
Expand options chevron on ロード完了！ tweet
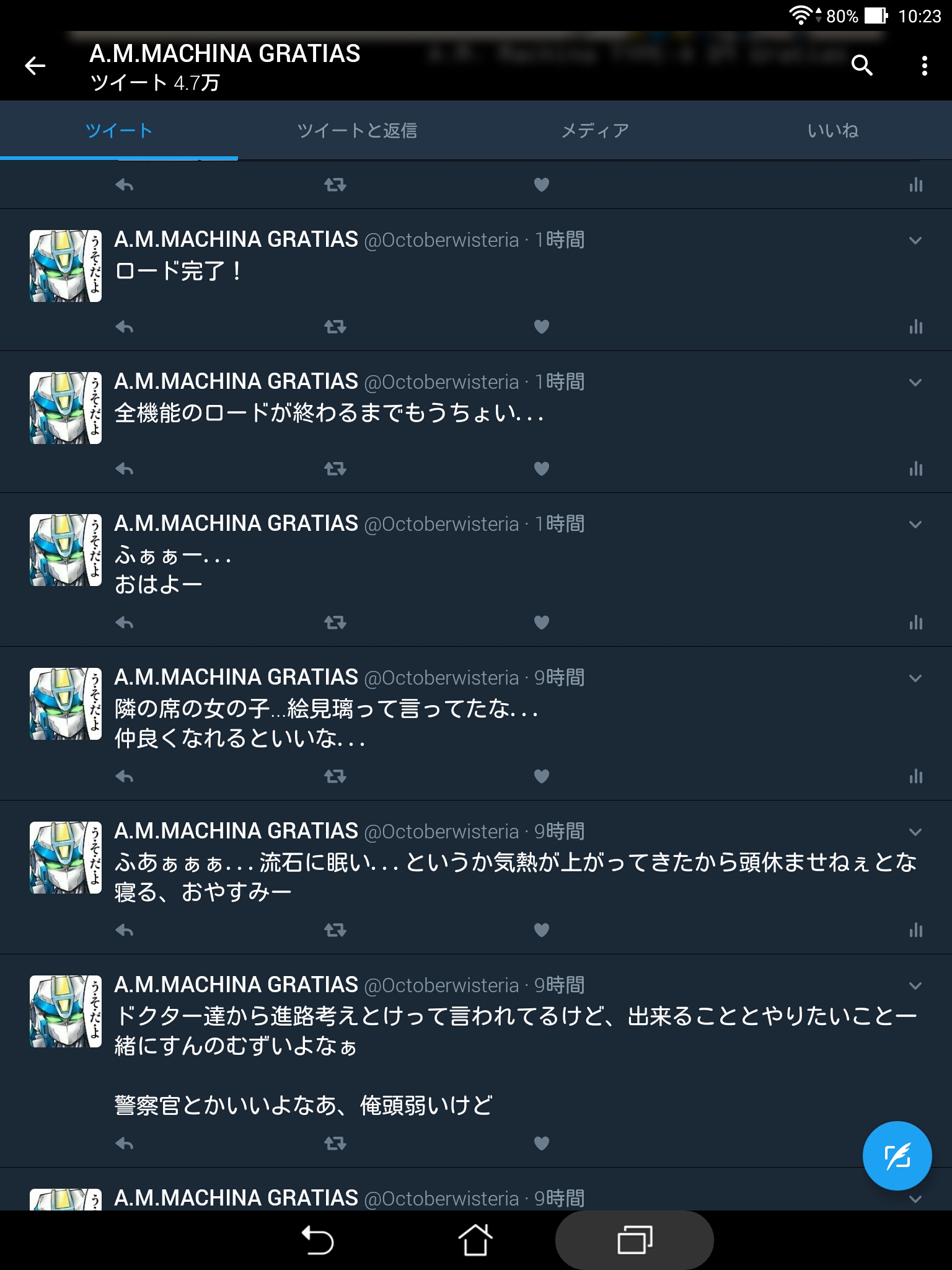click(915, 241)
